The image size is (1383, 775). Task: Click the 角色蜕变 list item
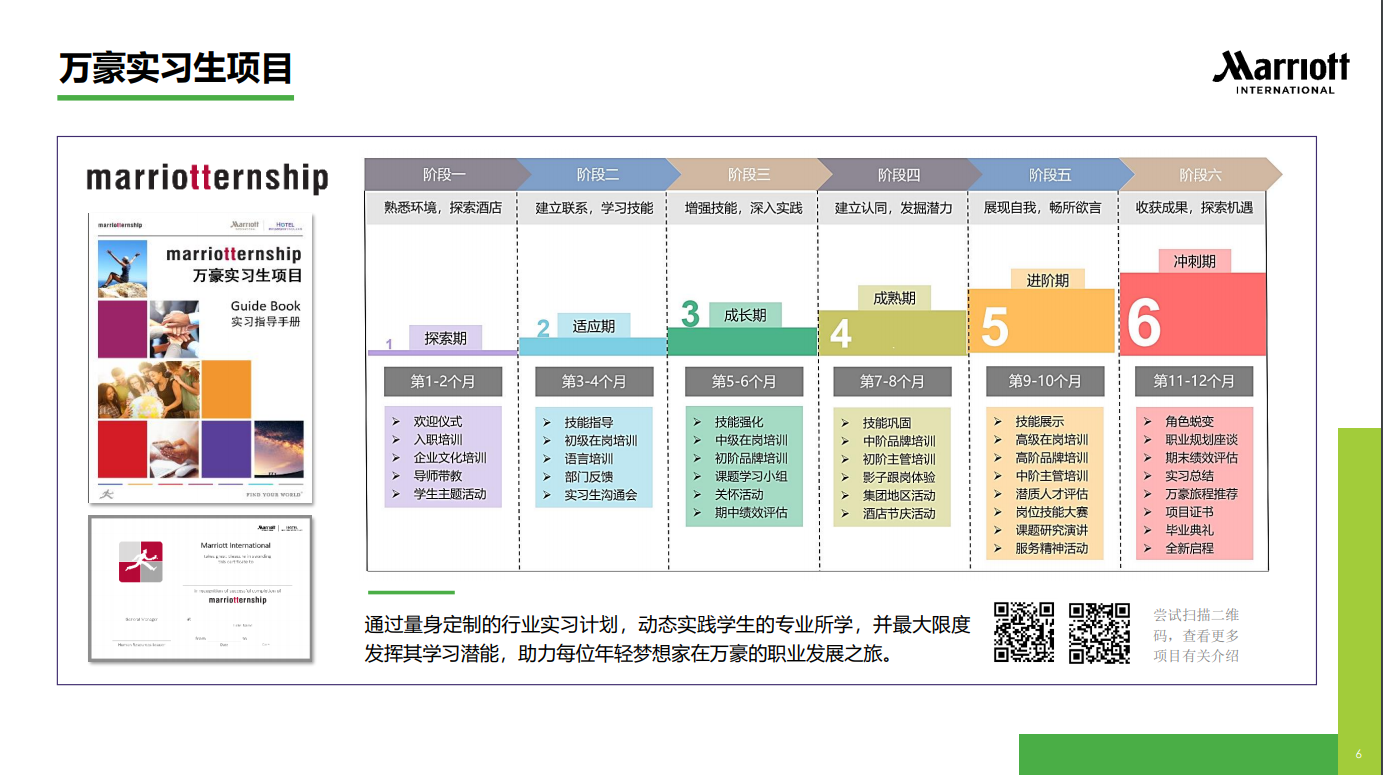1190,422
